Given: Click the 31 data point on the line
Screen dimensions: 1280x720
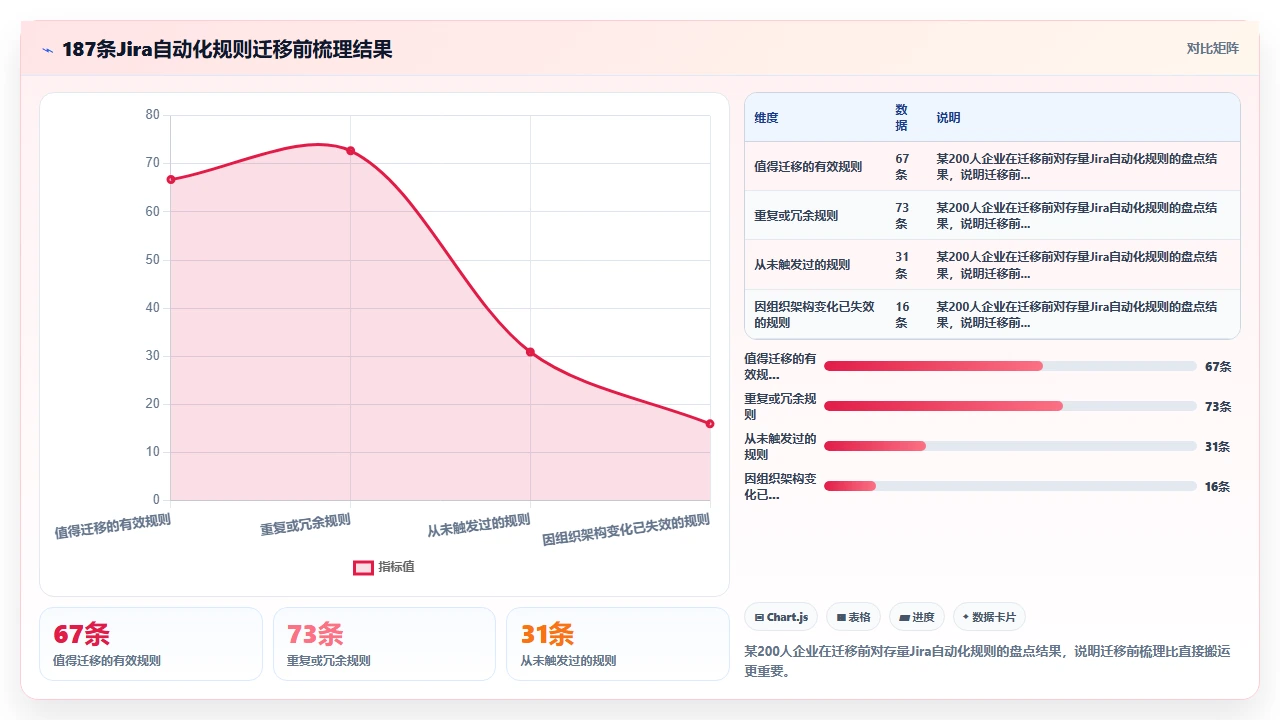Looking at the screenshot, I should 530,352.
